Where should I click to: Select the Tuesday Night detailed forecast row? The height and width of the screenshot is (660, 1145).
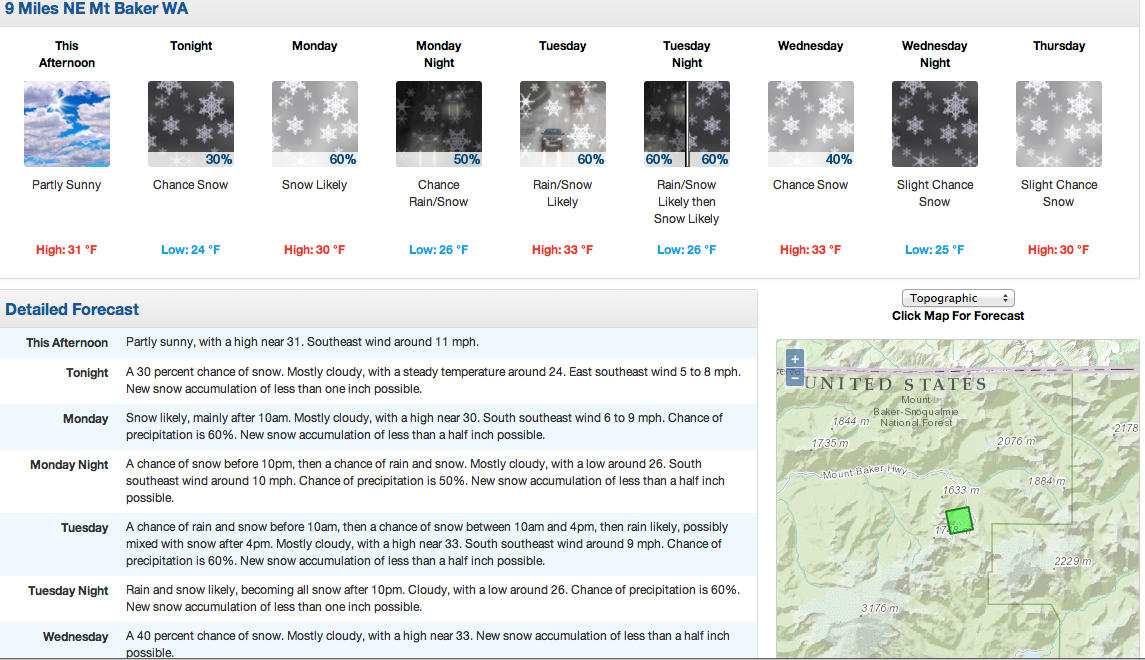[x=378, y=599]
